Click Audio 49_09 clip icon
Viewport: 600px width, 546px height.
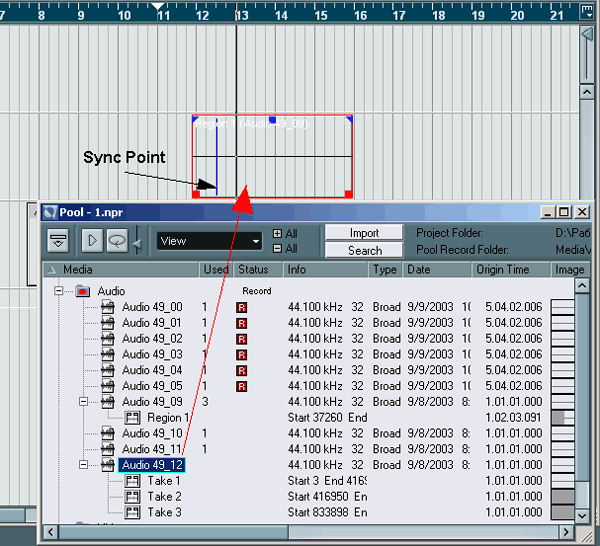108,402
